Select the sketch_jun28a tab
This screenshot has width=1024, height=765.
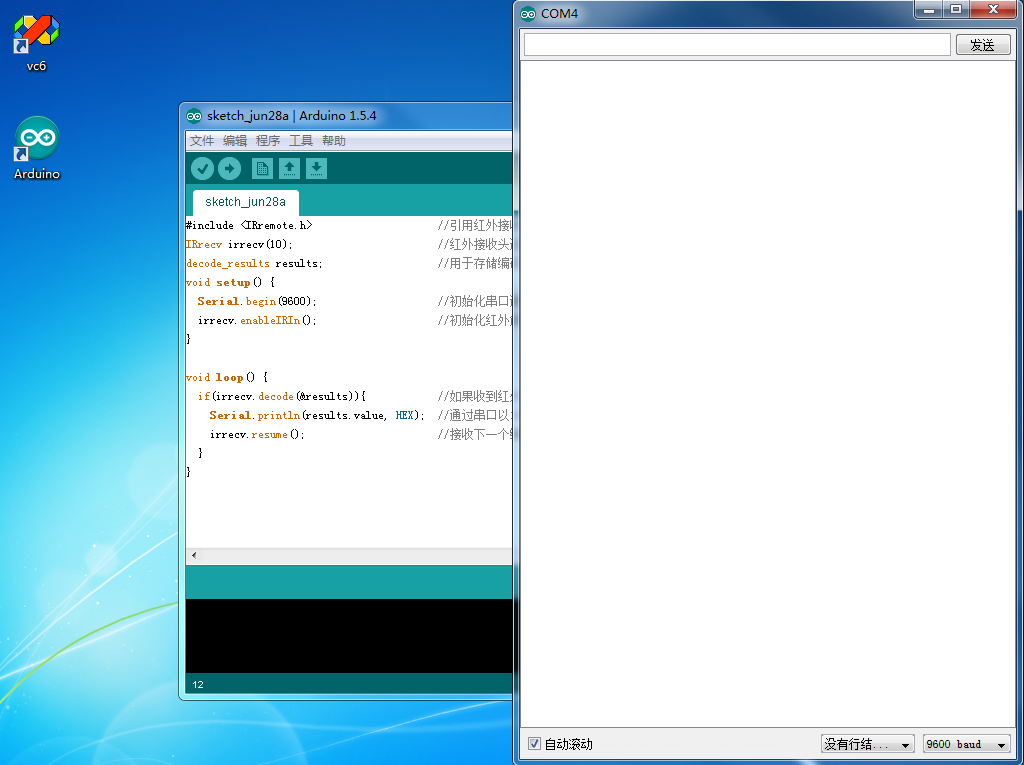[245, 201]
